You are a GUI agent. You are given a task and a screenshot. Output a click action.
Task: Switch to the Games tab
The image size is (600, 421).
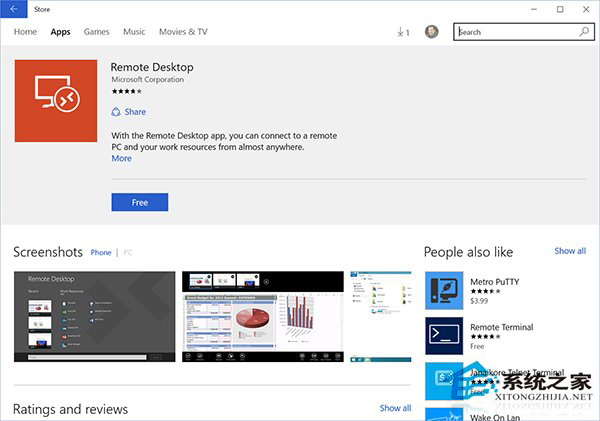tap(96, 32)
